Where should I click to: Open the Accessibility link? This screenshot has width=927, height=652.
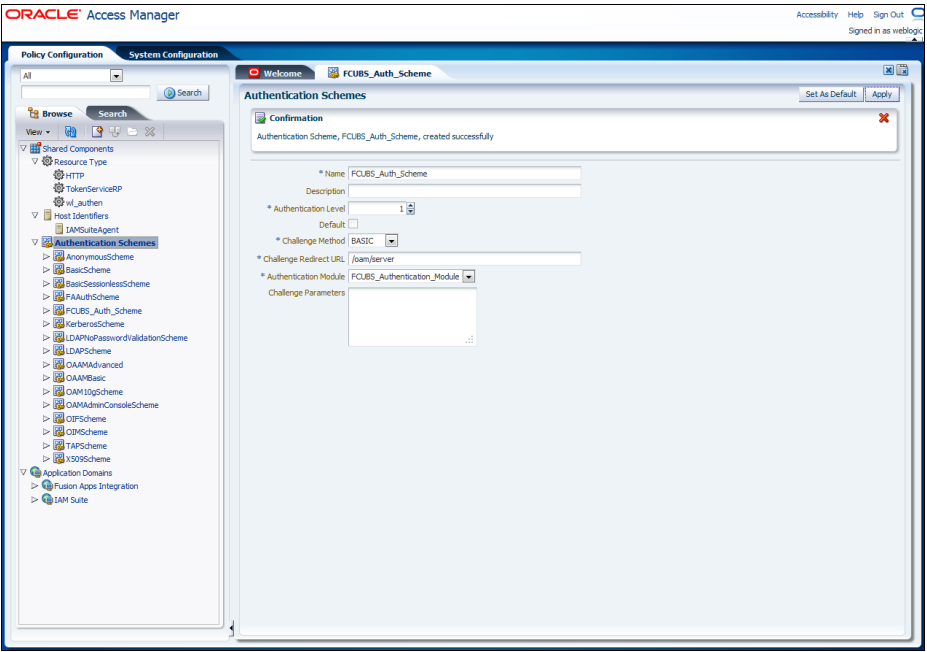pos(816,15)
